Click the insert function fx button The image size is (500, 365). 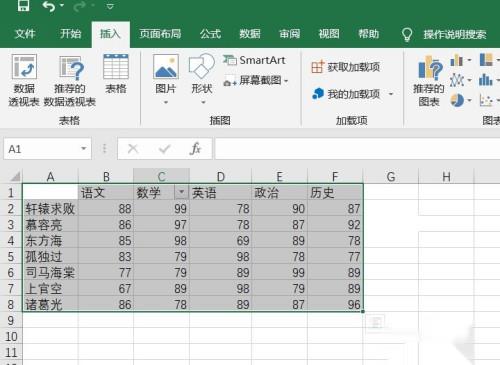click(196, 149)
